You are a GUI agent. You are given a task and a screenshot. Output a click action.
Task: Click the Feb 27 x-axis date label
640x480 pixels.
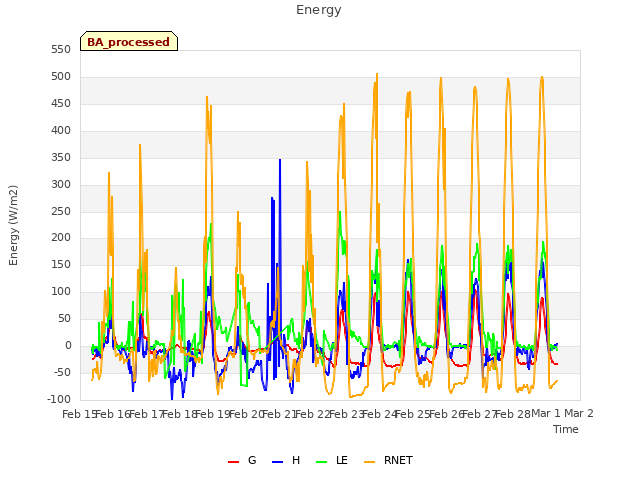480,414
